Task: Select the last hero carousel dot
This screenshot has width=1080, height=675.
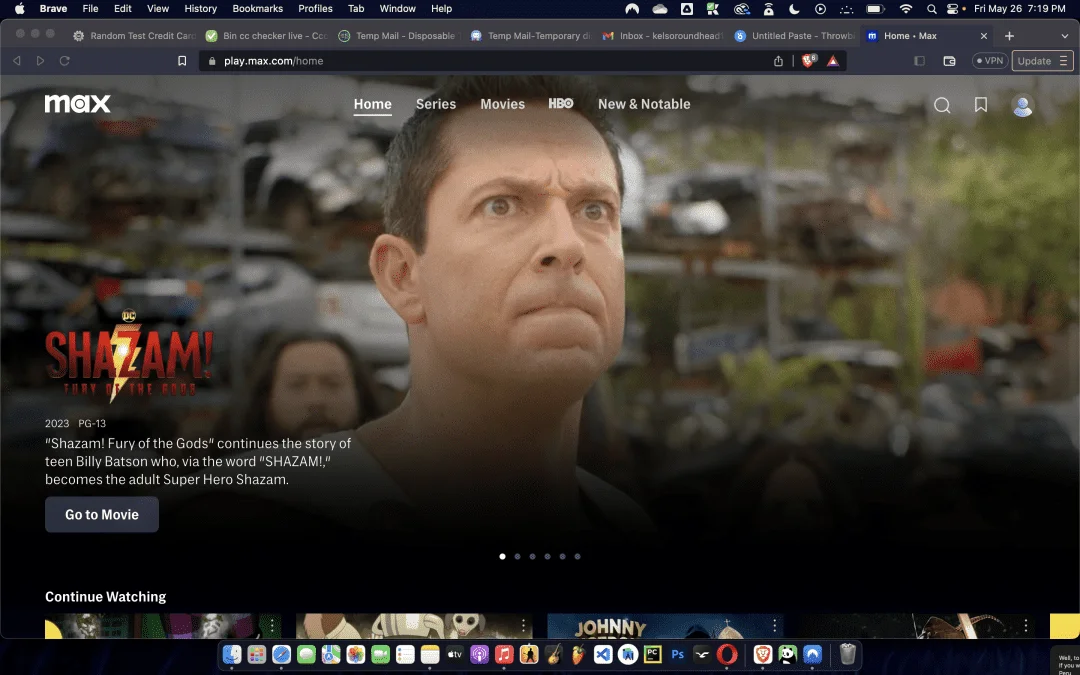Action: pos(577,557)
